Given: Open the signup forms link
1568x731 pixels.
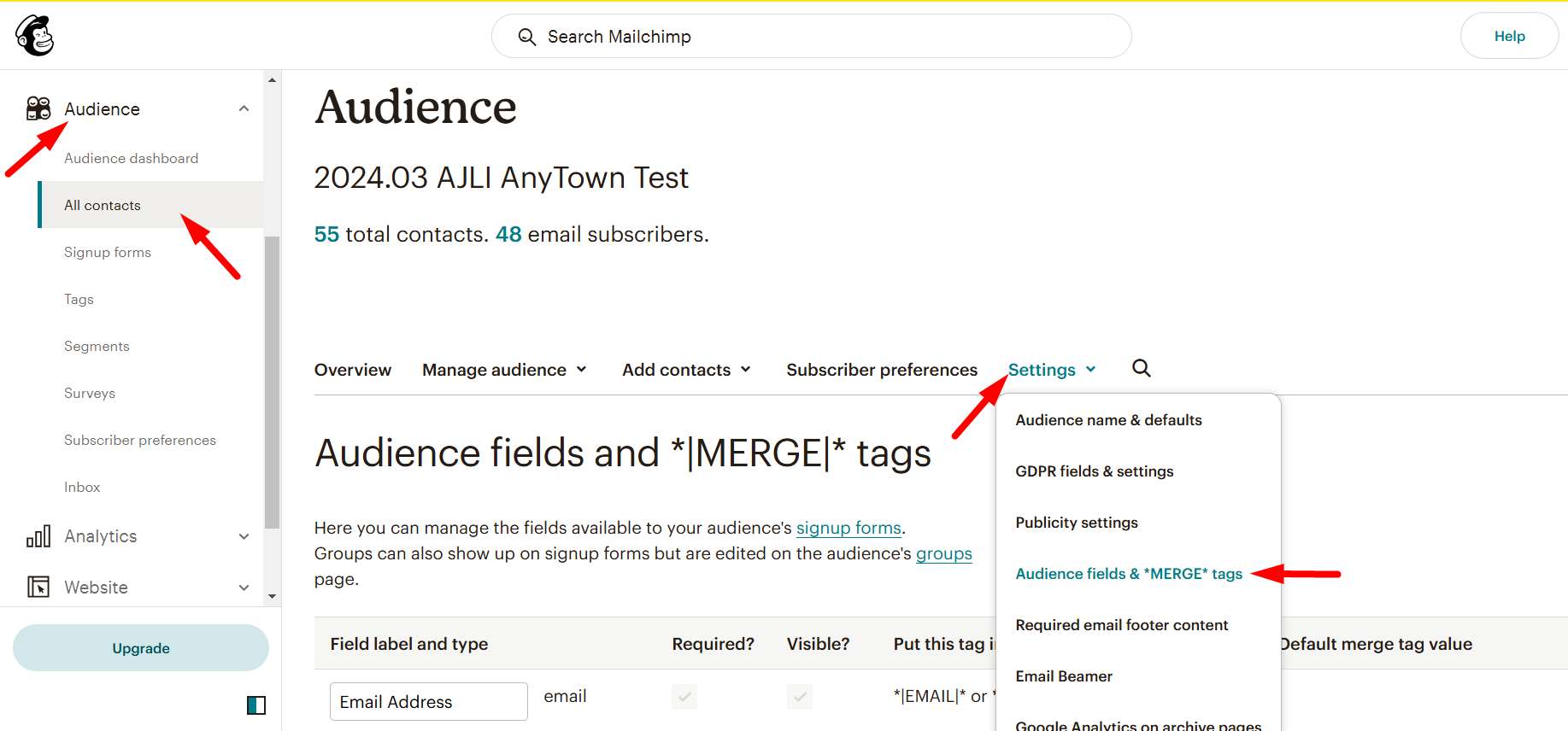Looking at the screenshot, I should 849,528.
